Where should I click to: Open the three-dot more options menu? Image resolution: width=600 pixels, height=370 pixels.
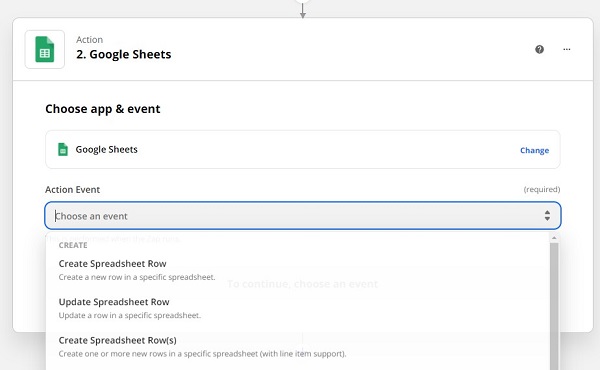567,49
